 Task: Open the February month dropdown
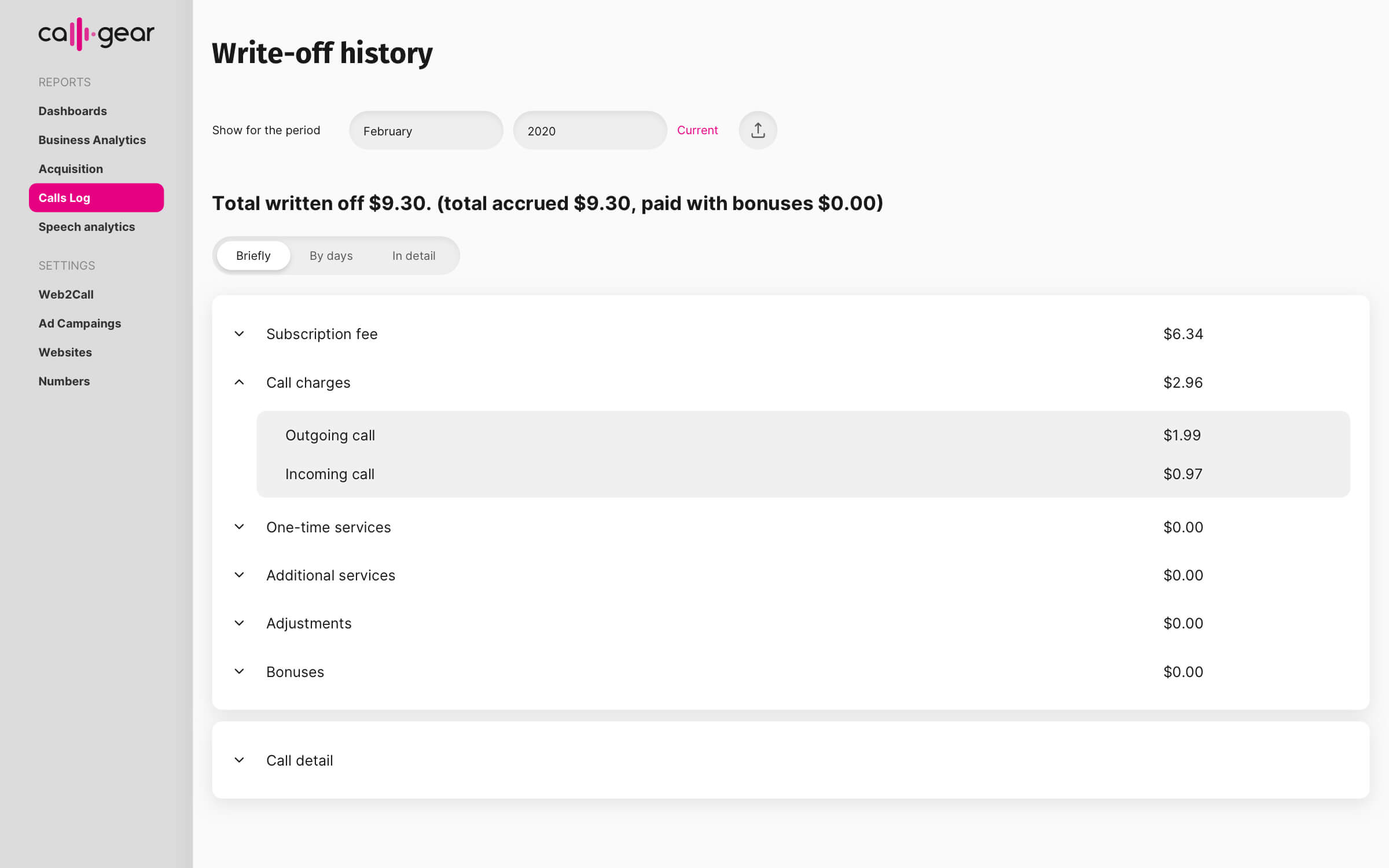click(x=426, y=131)
